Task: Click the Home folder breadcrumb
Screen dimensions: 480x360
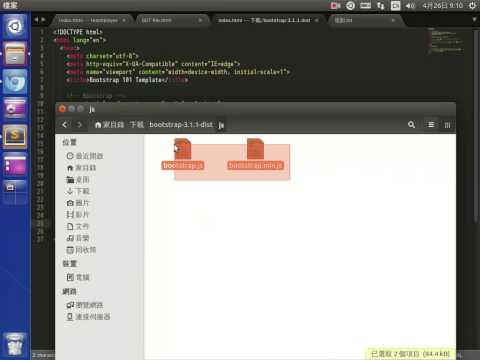Action: tap(109, 125)
